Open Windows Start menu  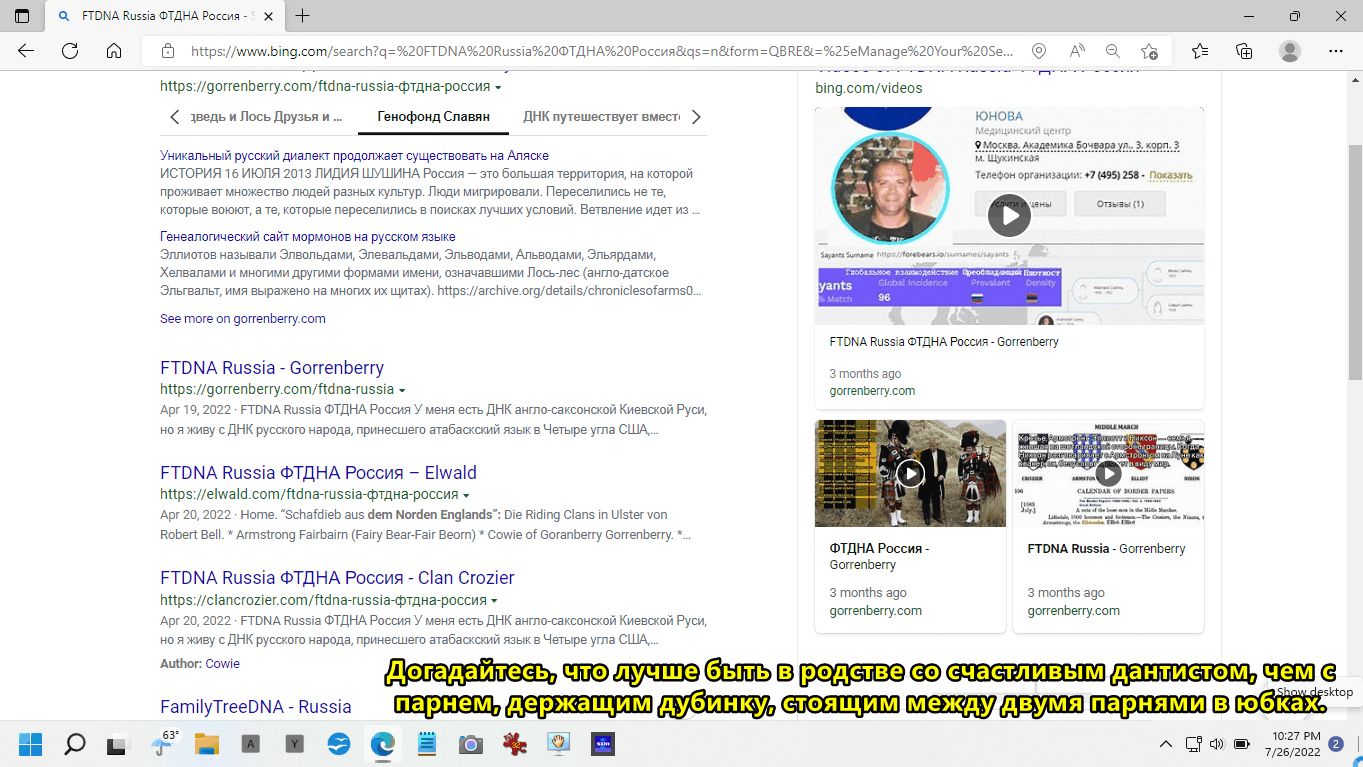point(30,744)
